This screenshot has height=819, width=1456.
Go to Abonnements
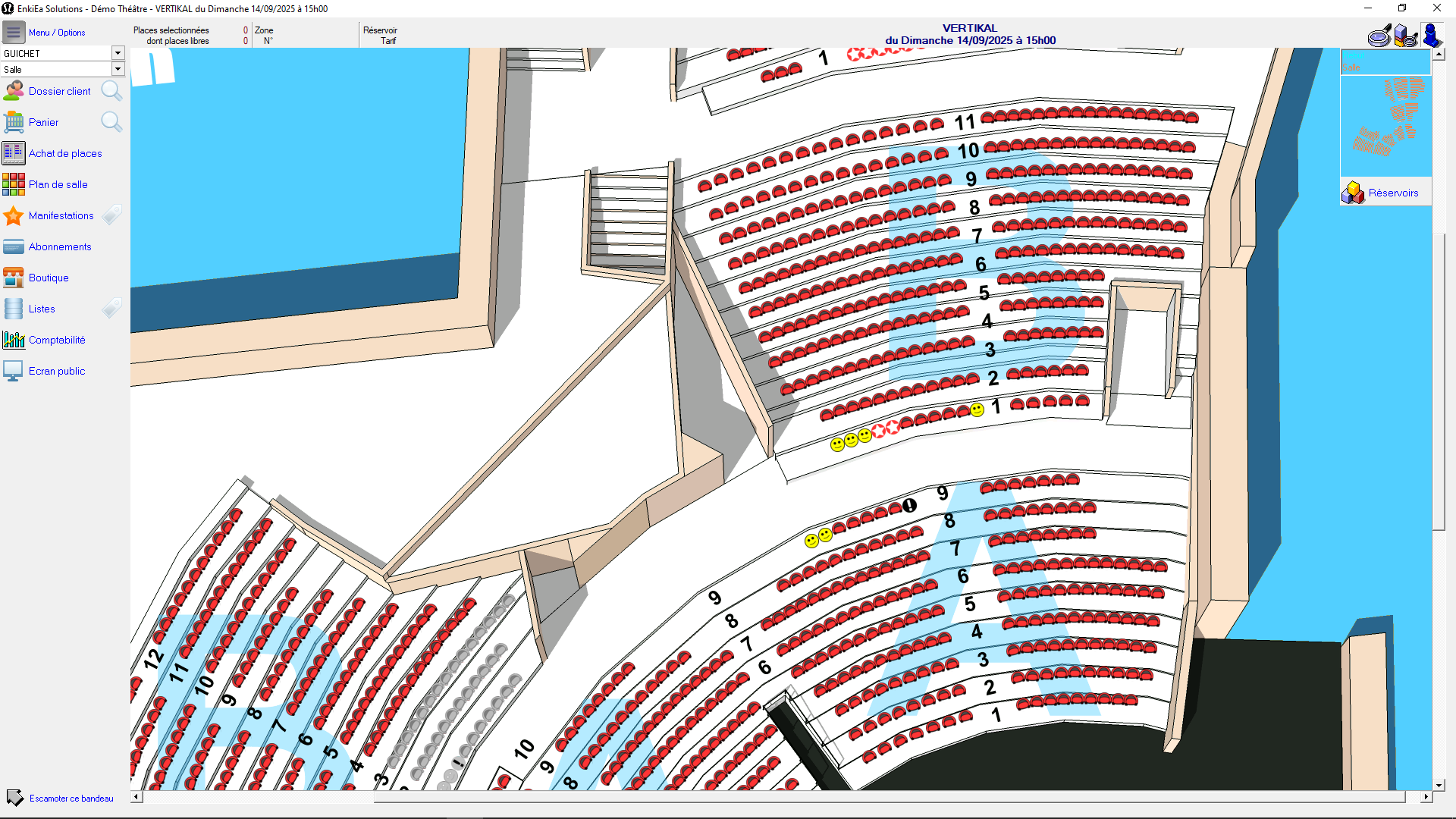tap(59, 246)
